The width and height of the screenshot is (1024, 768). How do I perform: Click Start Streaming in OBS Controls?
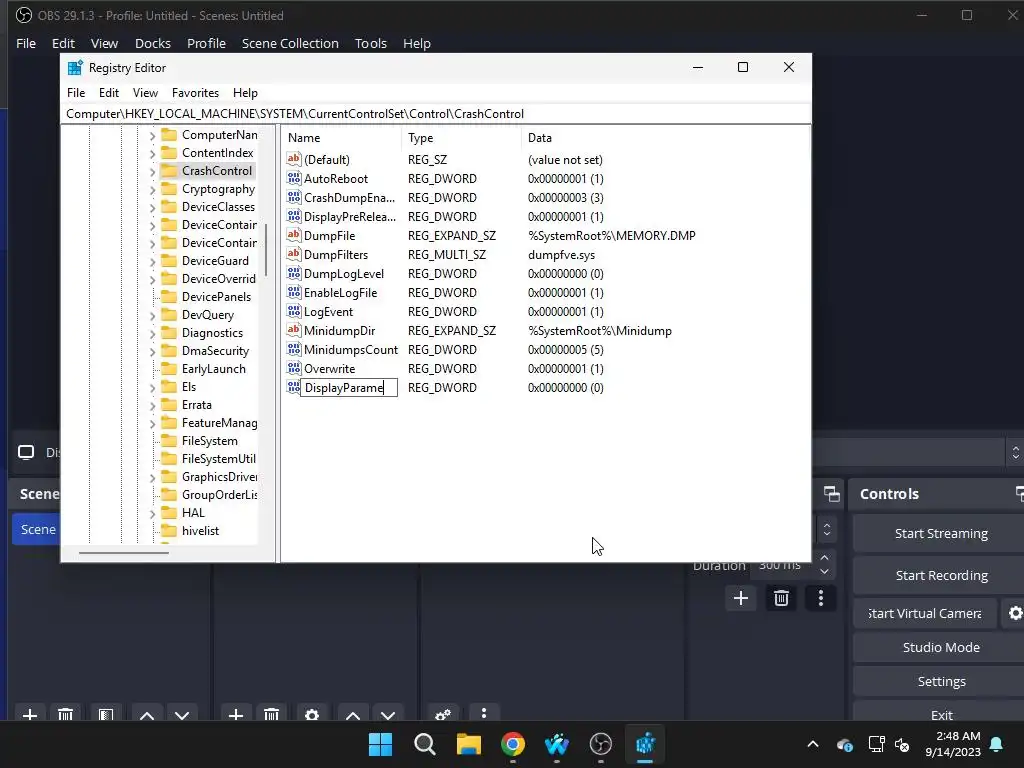click(x=941, y=534)
